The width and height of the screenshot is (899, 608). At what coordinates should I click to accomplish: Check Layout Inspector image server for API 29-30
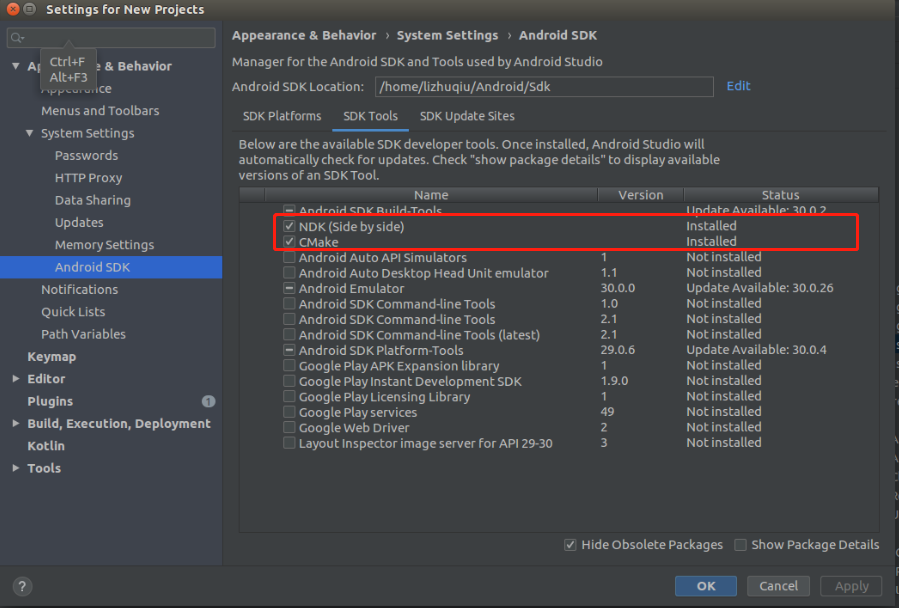(289, 443)
